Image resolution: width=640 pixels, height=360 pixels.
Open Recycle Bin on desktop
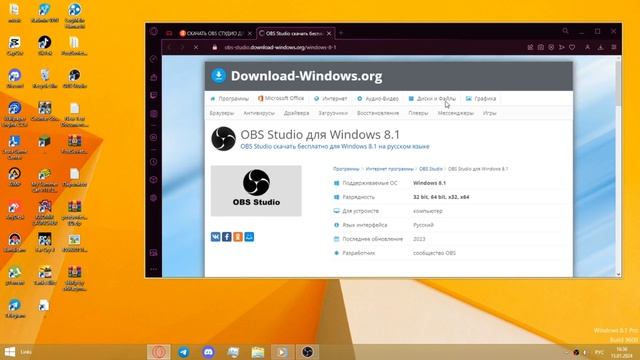[44, 79]
